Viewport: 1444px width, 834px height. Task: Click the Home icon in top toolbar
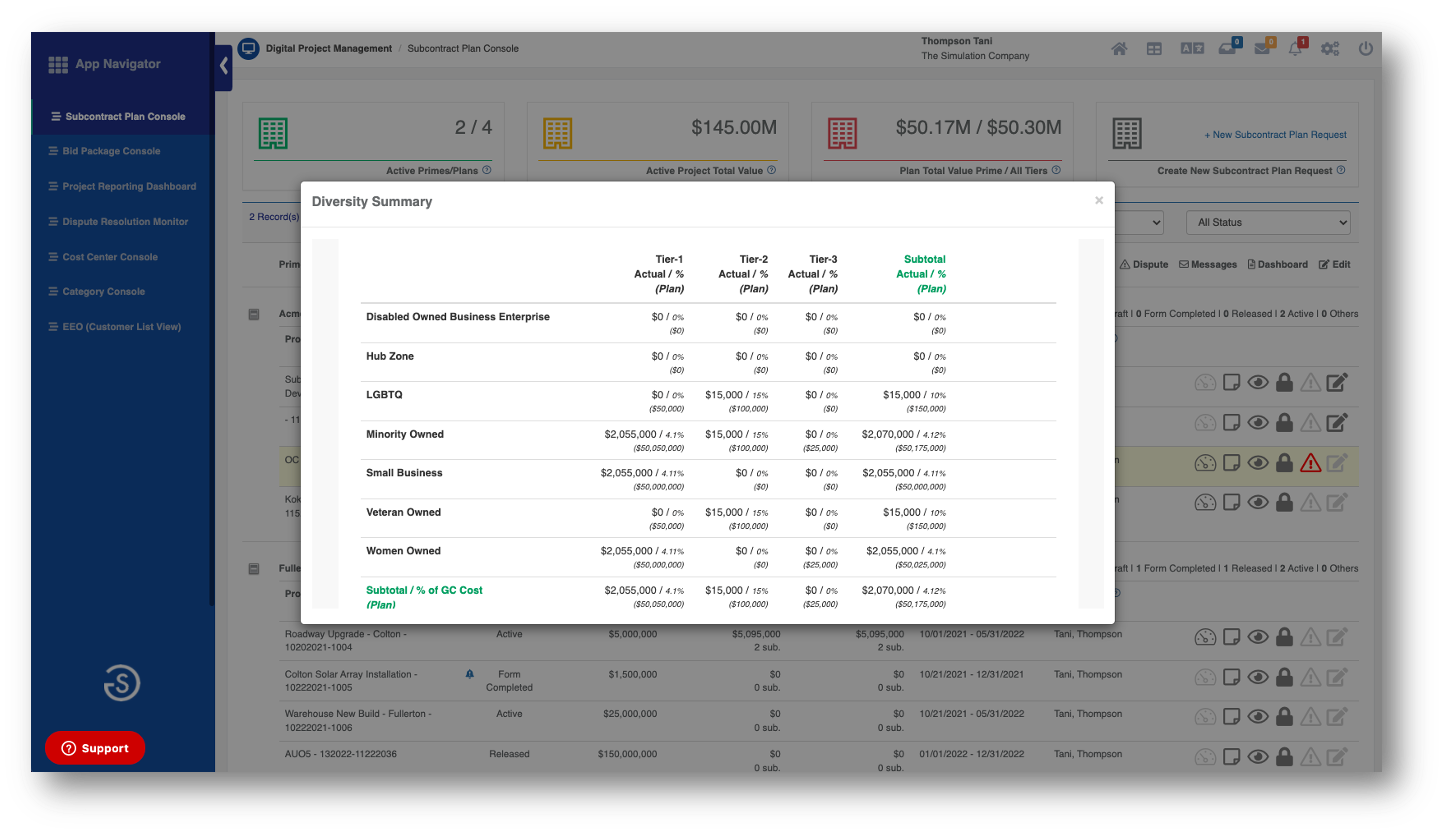1119,49
